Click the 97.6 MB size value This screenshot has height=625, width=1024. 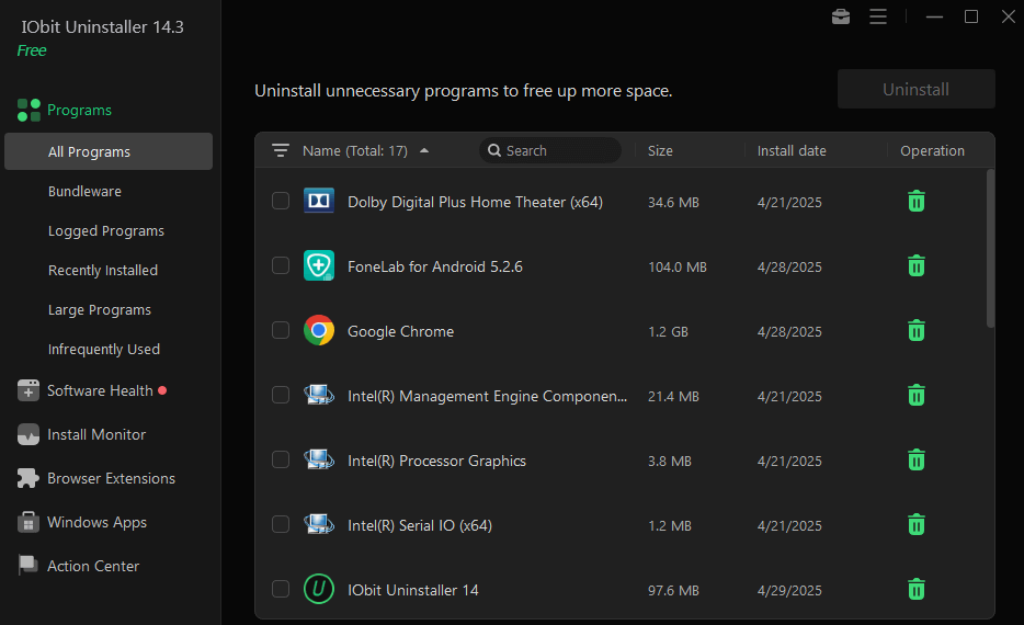point(673,590)
